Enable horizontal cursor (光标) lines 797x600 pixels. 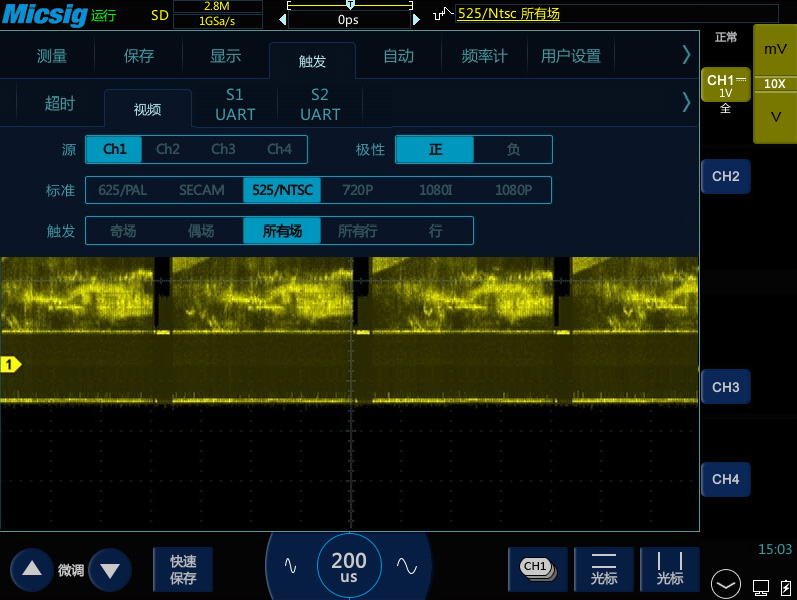pos(604,569)
